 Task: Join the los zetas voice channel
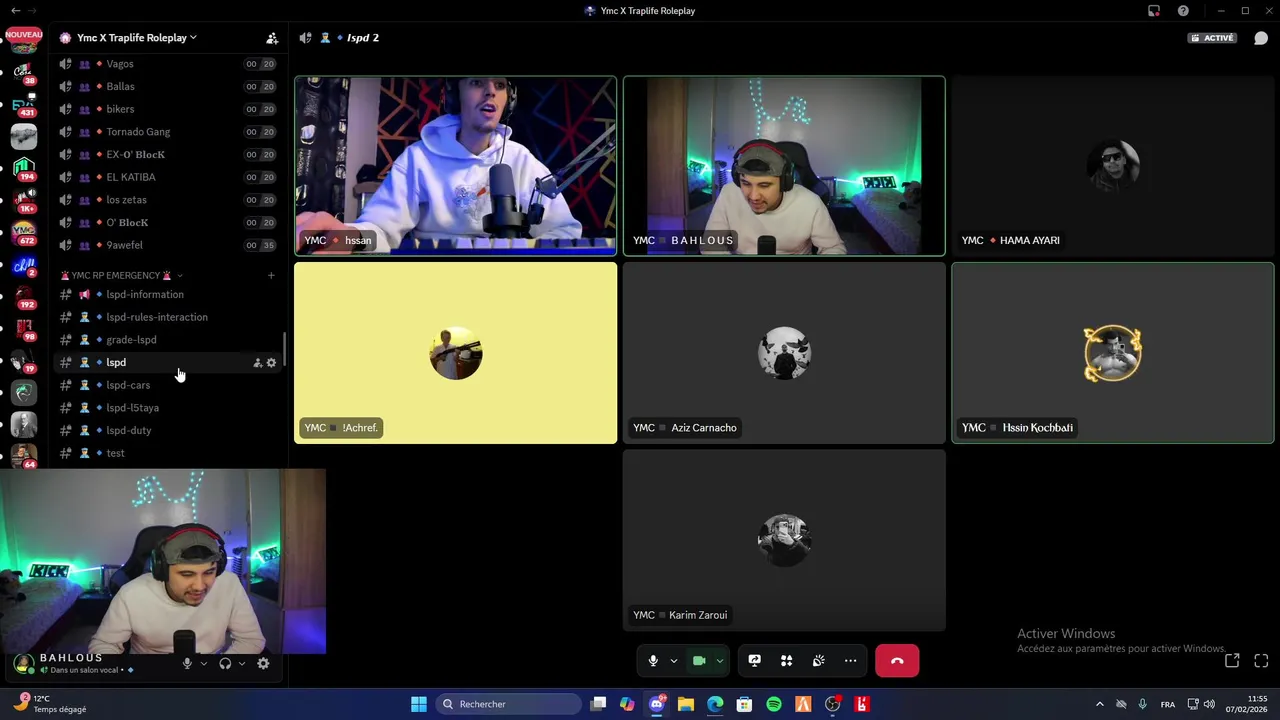(168, 200)
